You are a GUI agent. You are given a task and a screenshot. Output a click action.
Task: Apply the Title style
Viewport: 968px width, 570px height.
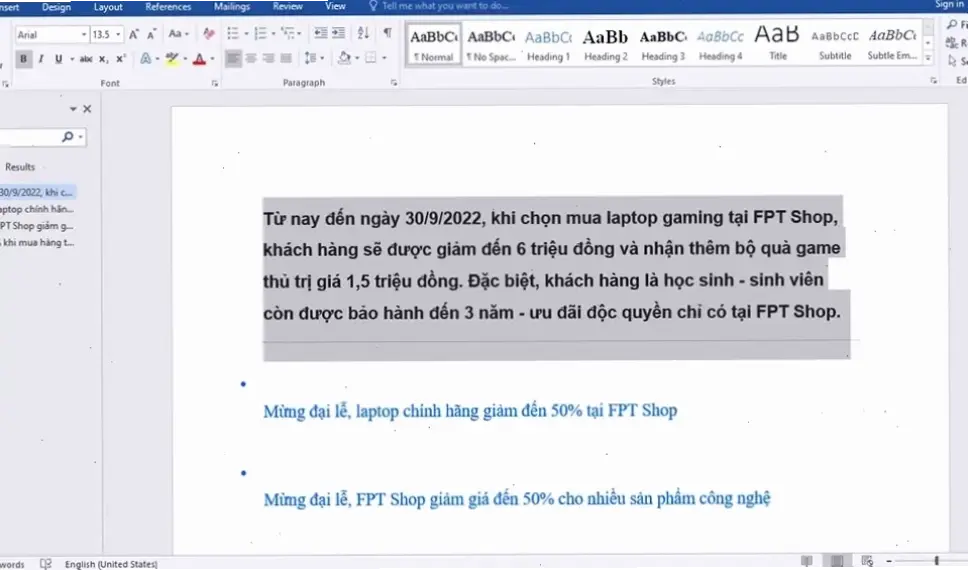click(778, 44)
